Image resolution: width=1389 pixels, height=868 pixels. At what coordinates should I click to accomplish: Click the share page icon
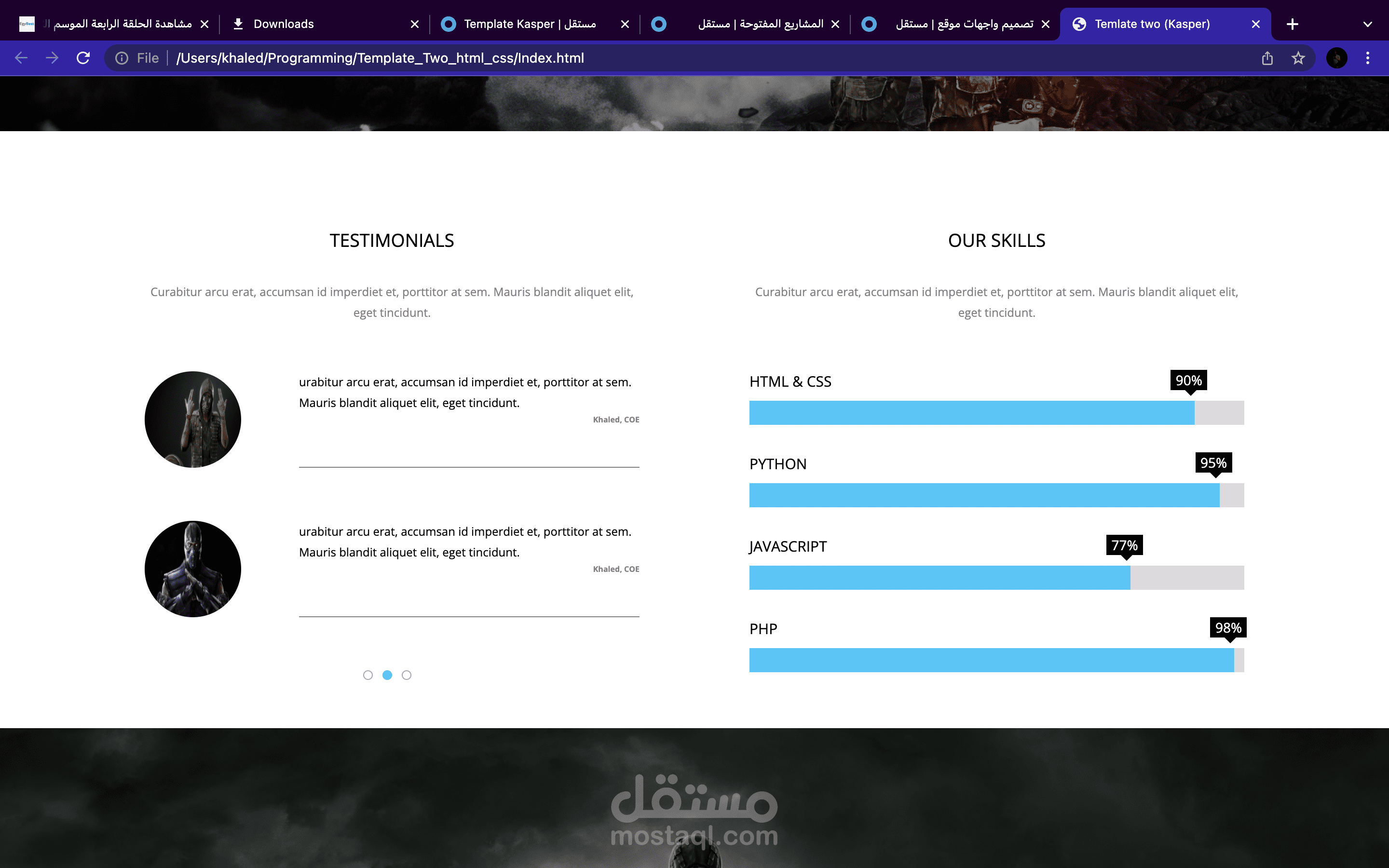click(x=1267, y=58)
